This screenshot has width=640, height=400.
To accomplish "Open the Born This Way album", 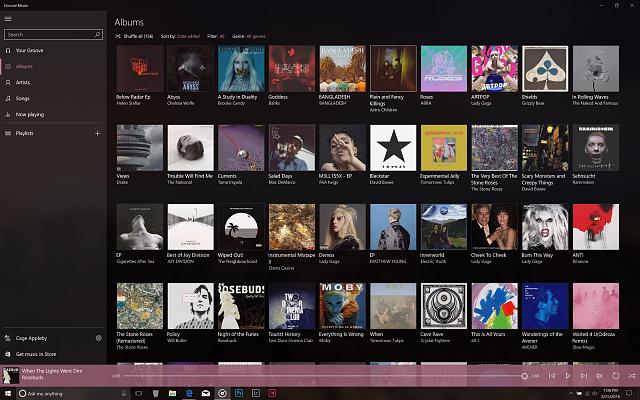I will (545, 227).
